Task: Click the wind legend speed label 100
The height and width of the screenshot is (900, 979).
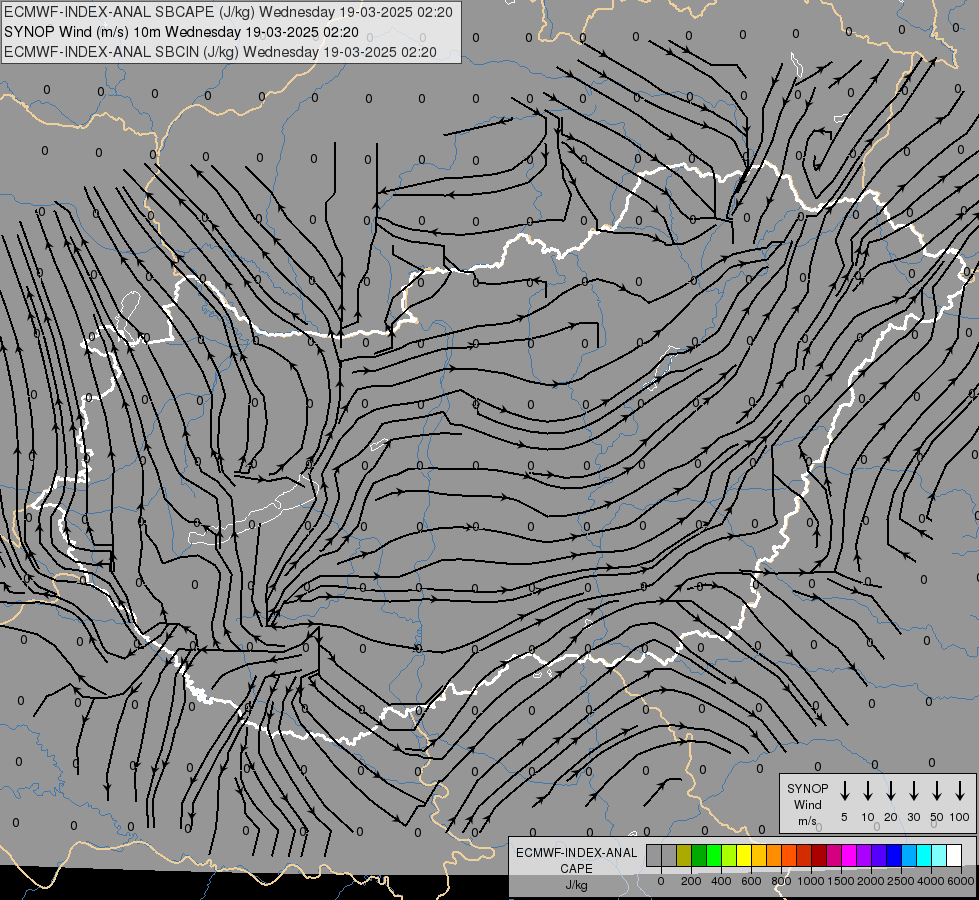Action: coord(960,817)
